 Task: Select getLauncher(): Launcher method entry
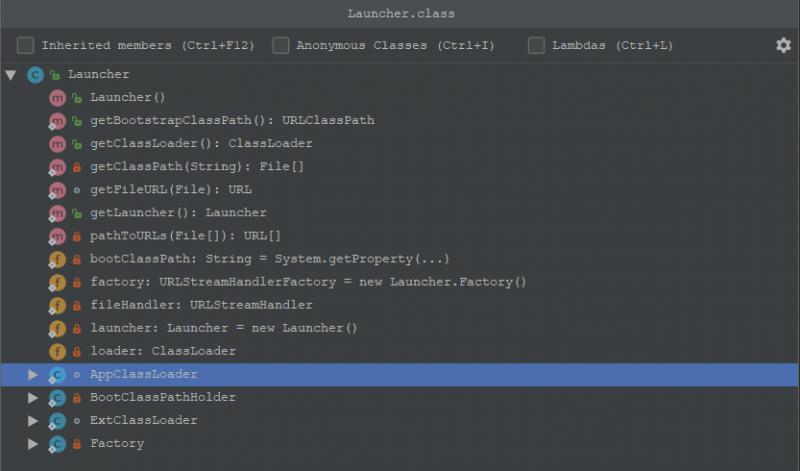point(178,213)
